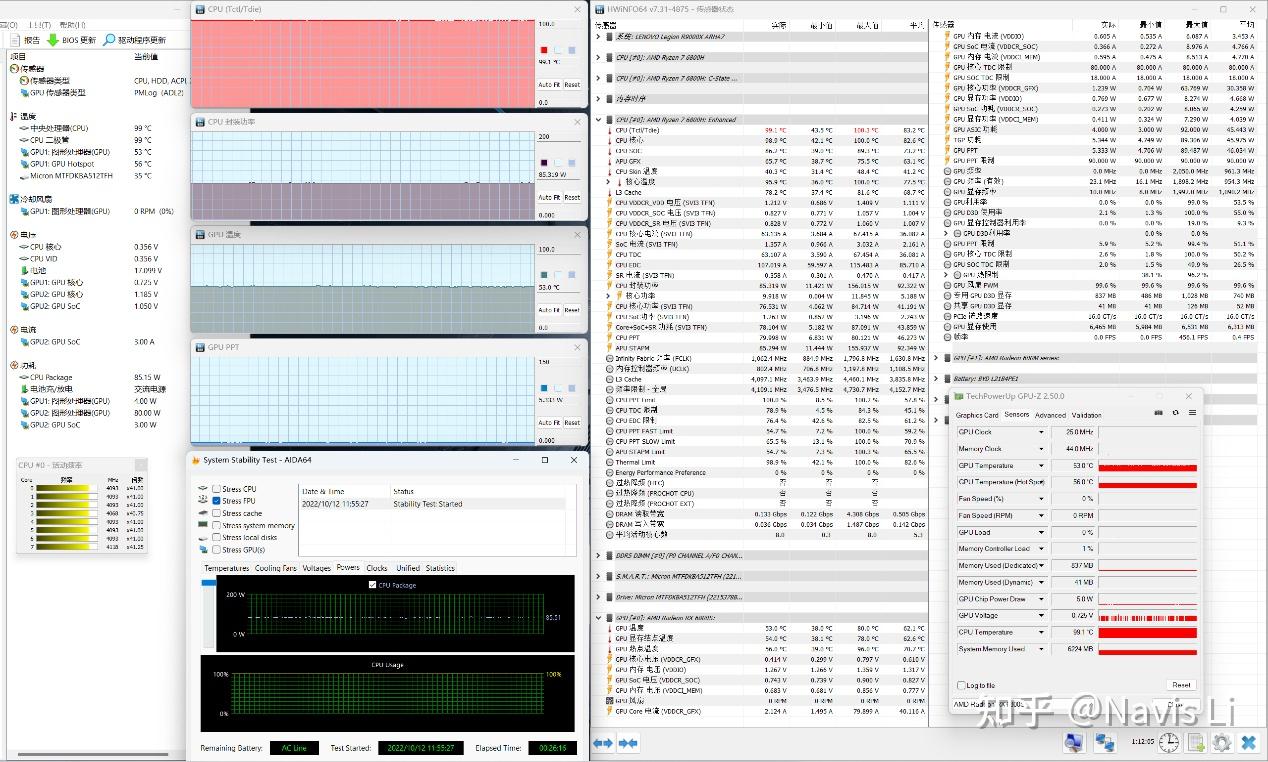Uncheck the Stress FPU checkbox

pyautogui.click(x=216, y=501)
